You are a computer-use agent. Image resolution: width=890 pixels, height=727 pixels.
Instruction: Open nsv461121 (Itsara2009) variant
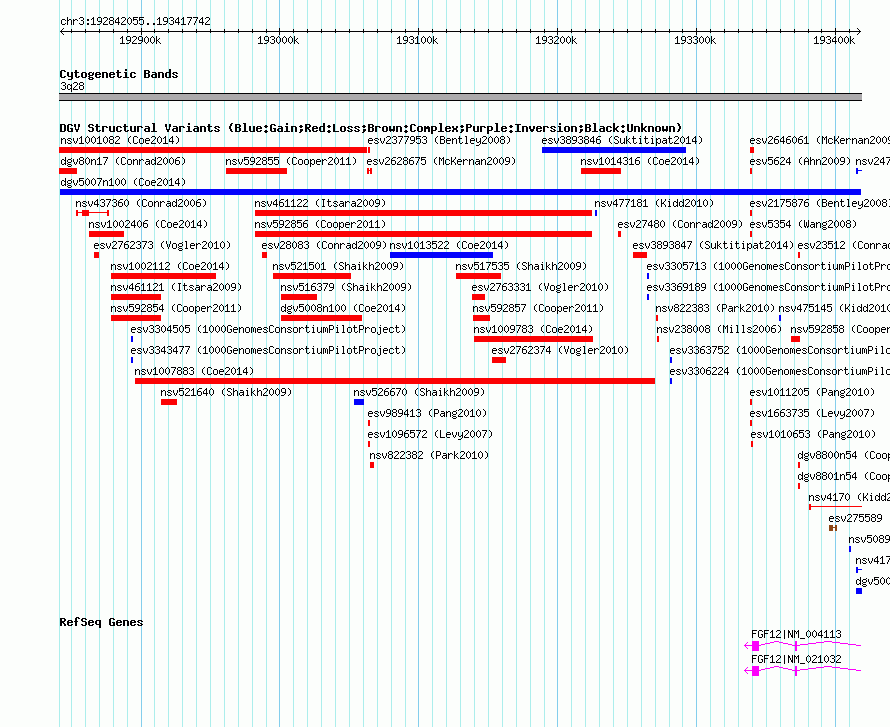(x=176, y=287)
